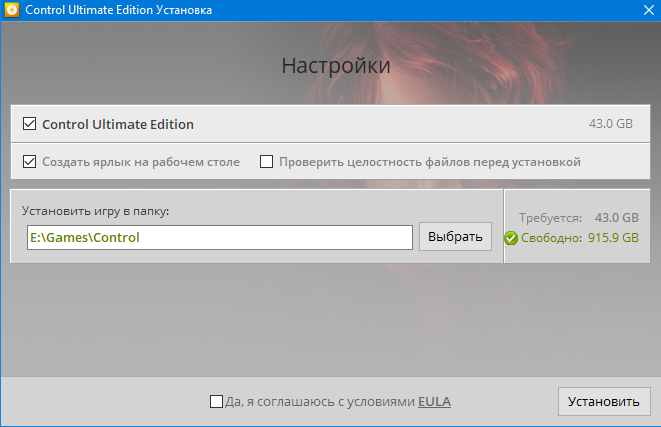This screenshot has height=427, width=661.
Task: Enable 'Проверить целостность файлов перед установкой' checkbox
Action: click(x=266, y=161)
